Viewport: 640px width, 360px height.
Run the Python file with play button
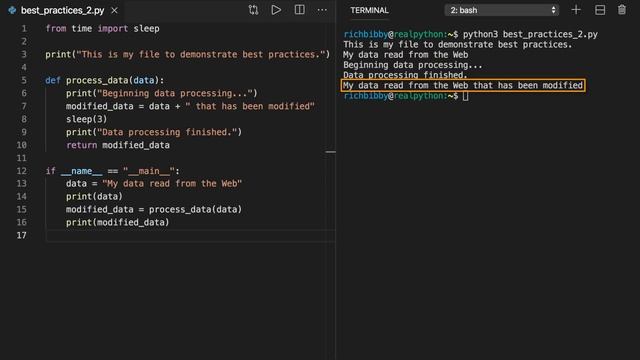pyautogui.click(x=276, y=10)
